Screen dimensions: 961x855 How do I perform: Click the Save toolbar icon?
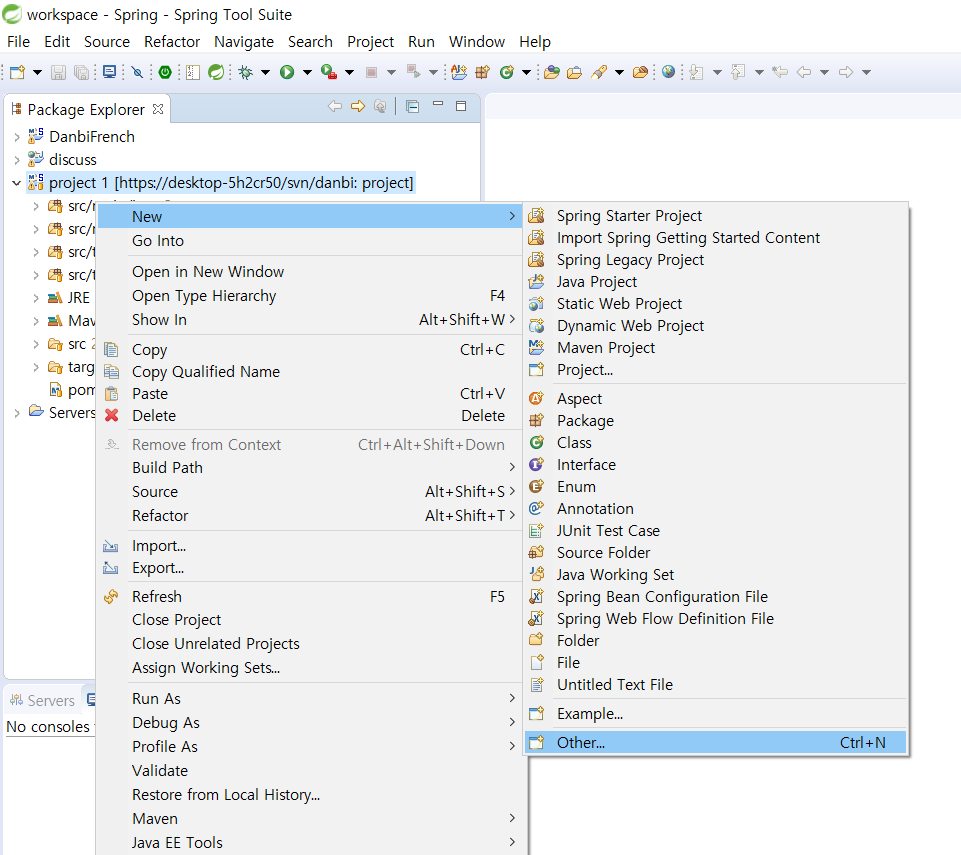tap(58, 72)
